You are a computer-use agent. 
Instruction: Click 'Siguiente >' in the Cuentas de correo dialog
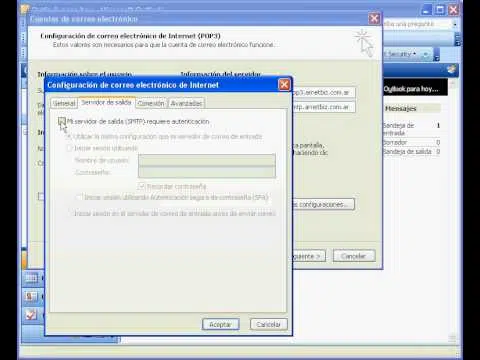click(x=309, y=256)
